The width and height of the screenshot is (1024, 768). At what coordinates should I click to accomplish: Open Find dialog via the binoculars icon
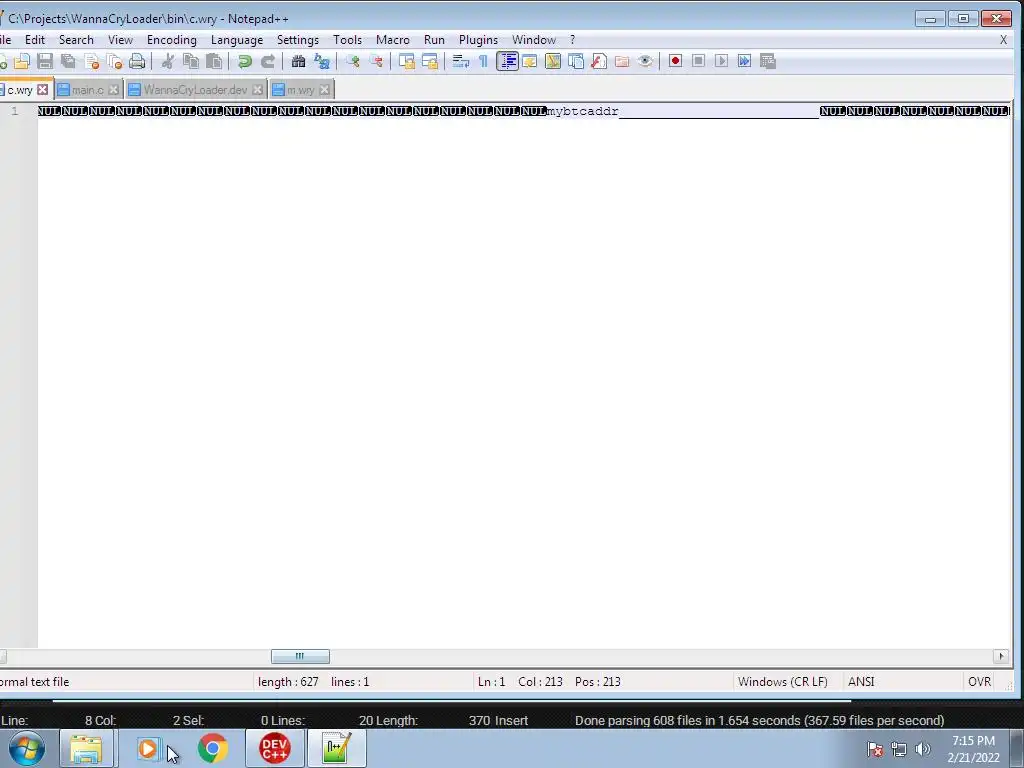tap(298, 61)
